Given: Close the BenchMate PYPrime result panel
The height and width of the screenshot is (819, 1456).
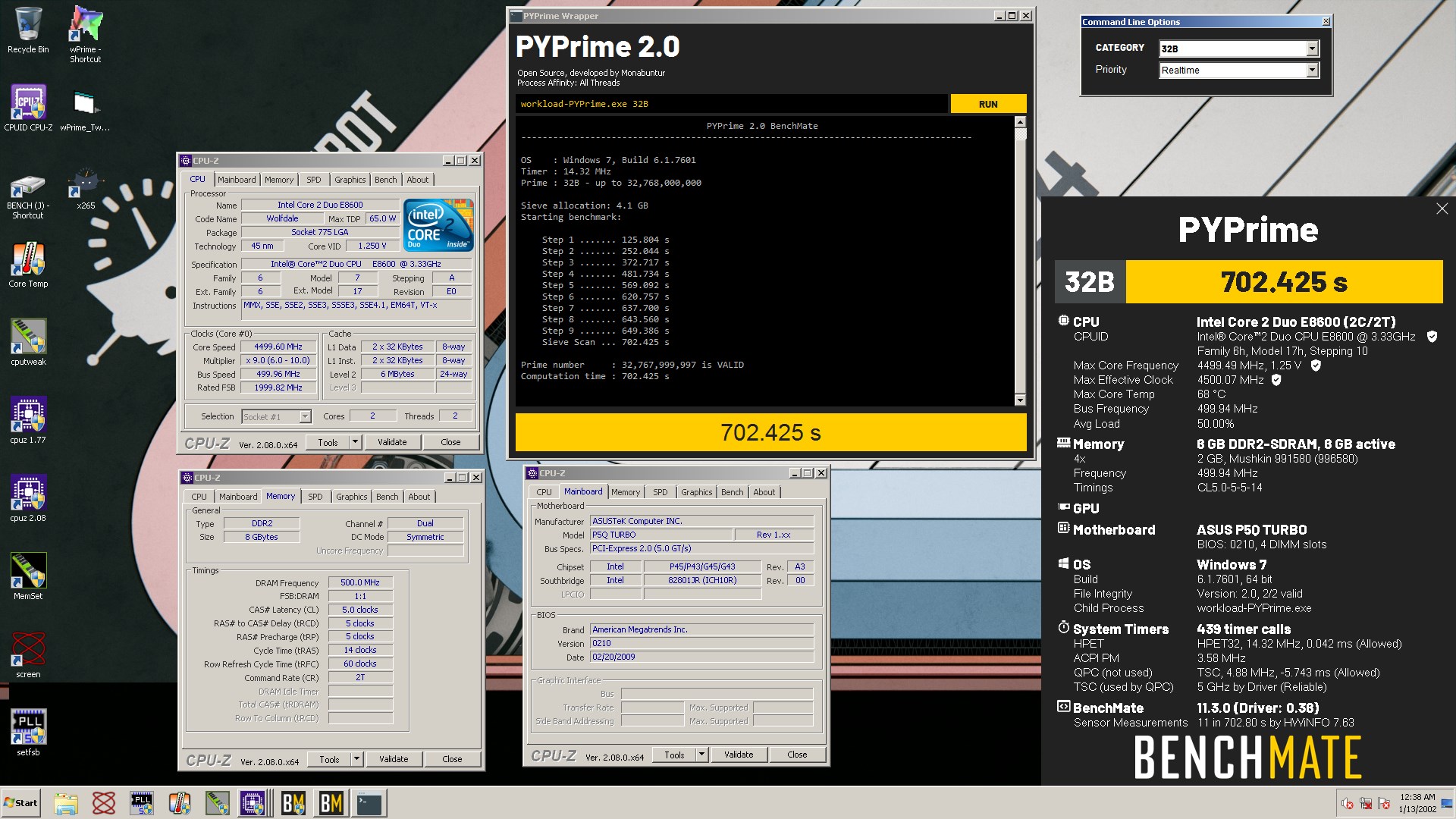Looking at the screenshot, I should [1442, 209].
